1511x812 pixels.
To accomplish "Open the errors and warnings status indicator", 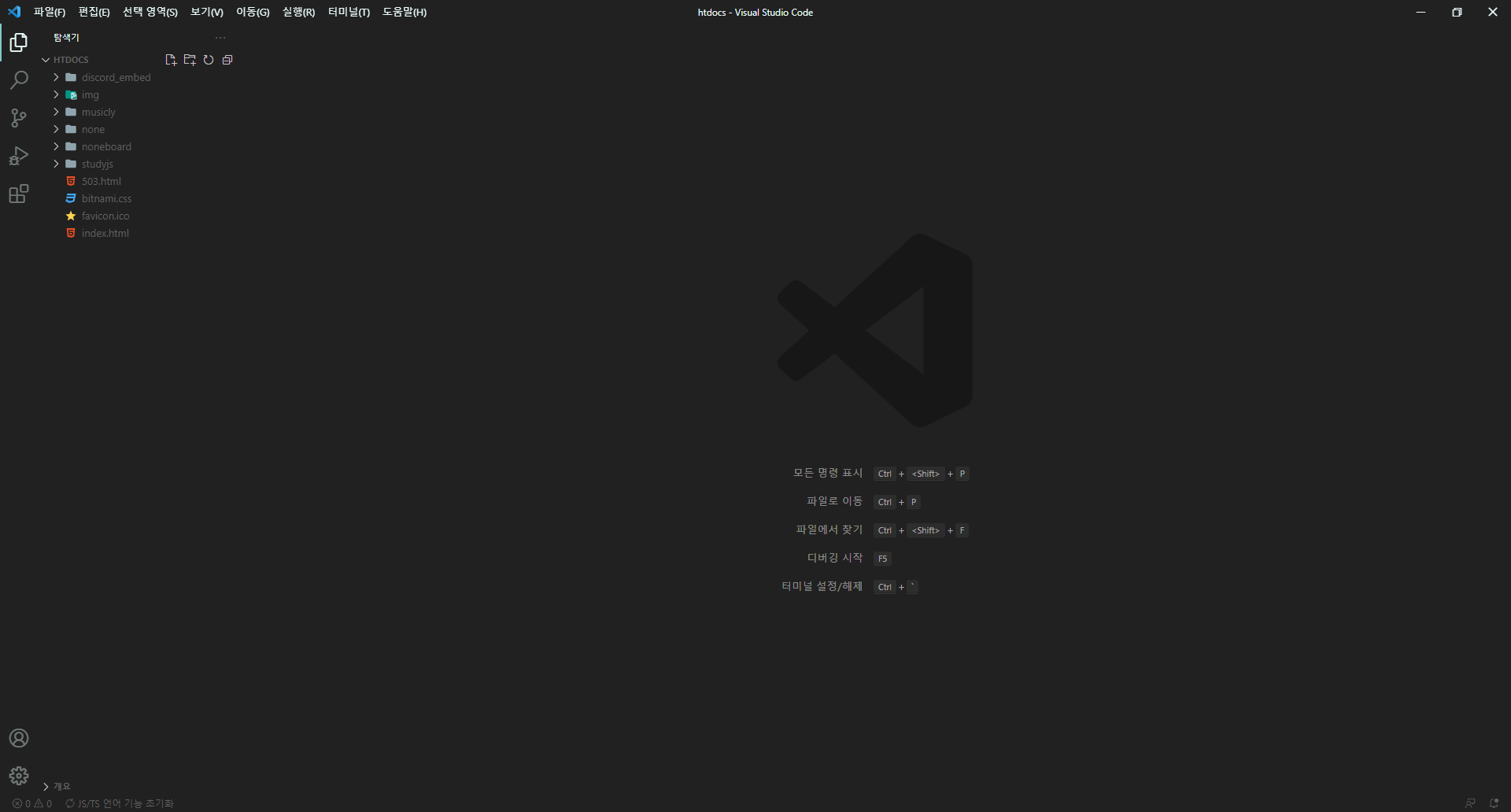I will 32,803.
